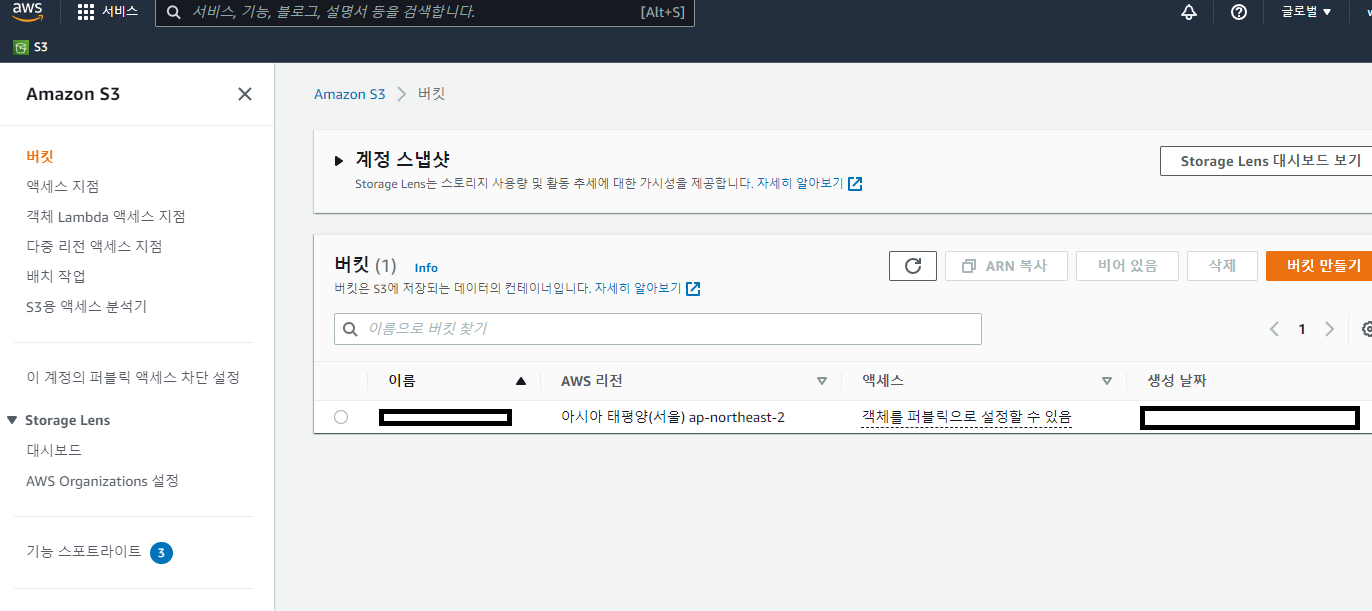Click the redacted bucket name link
Viewport: 1372px width, 611px height.
pyautogui.click(x=446, y=418)
